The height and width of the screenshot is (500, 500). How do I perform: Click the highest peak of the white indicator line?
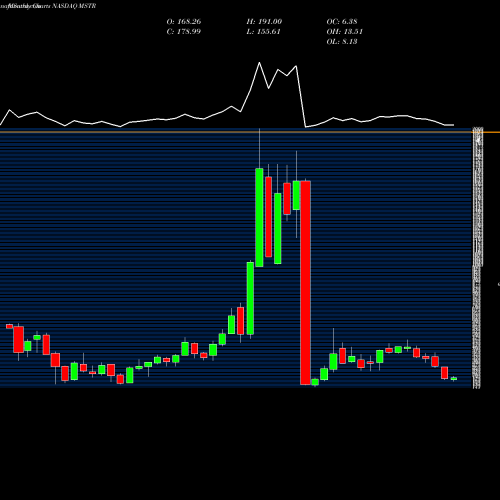click(259, 63)
